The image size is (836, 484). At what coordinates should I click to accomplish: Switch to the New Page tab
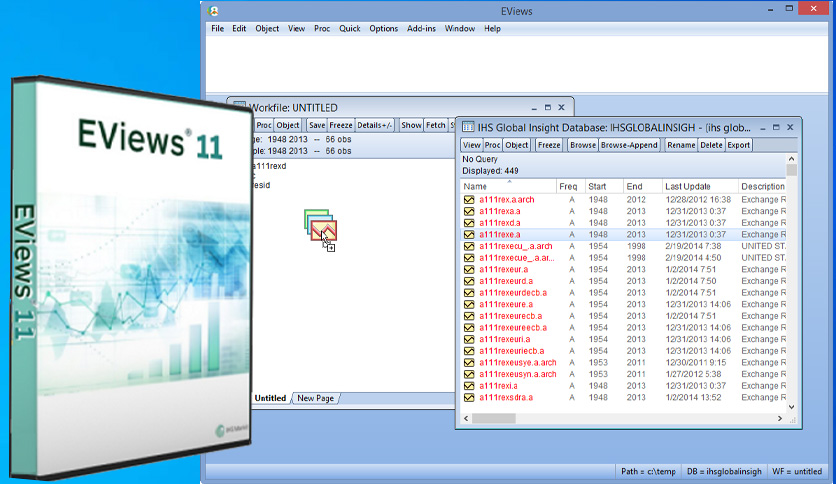[x=316, y=398]
